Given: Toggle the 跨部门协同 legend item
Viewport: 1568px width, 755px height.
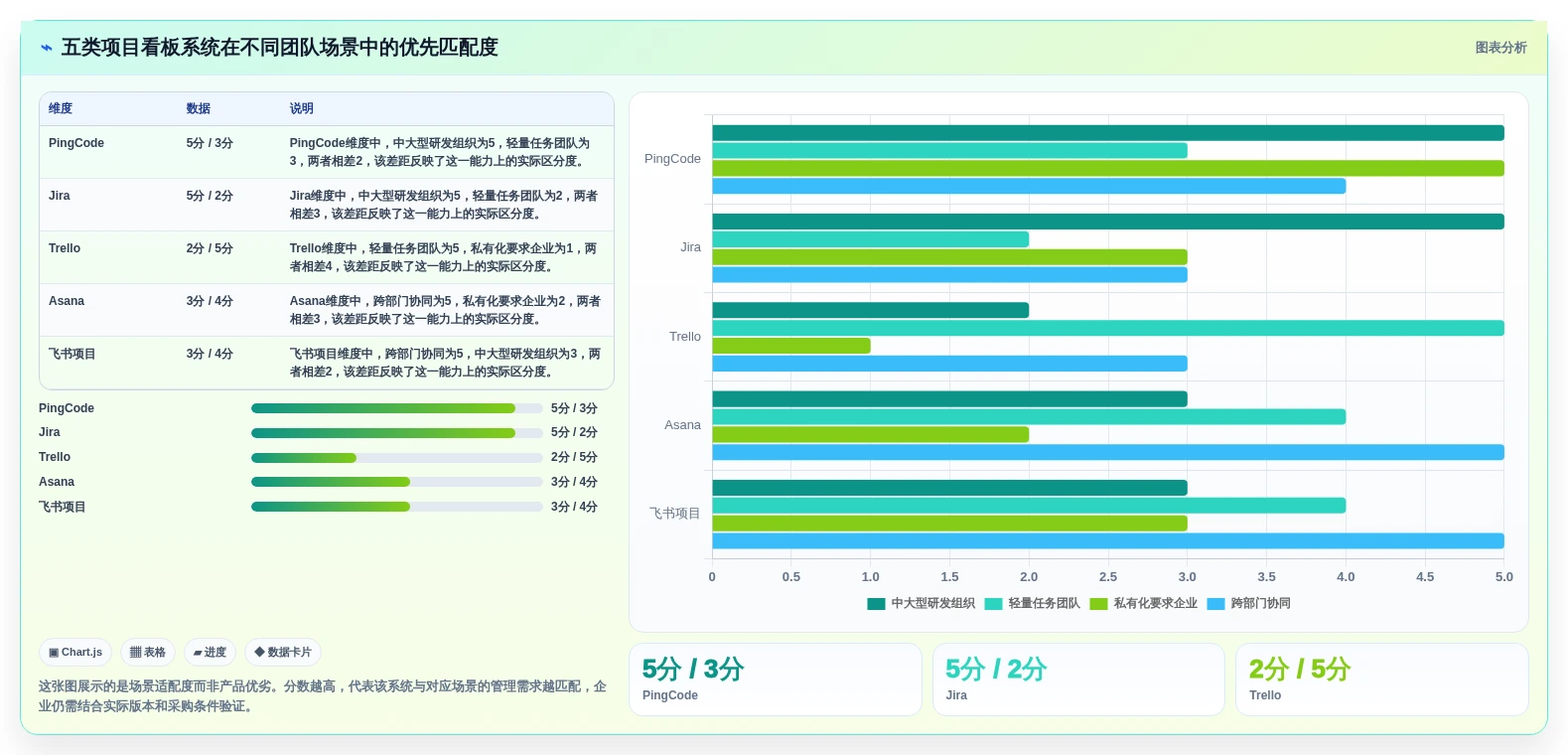Looking at the screenshot, I should coord(1248,603).
